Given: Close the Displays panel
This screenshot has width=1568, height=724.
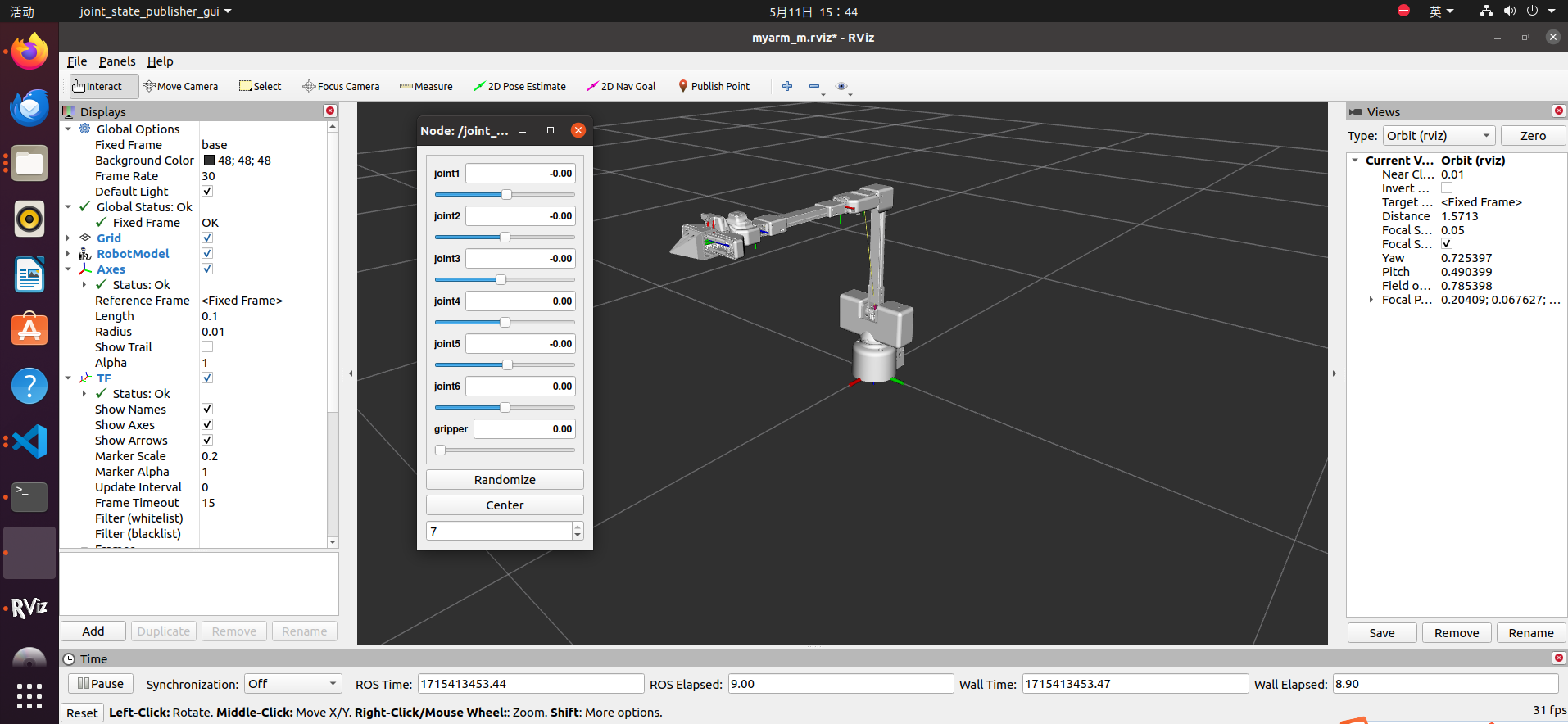Looking at the screenshot, I should coord(330,111).
